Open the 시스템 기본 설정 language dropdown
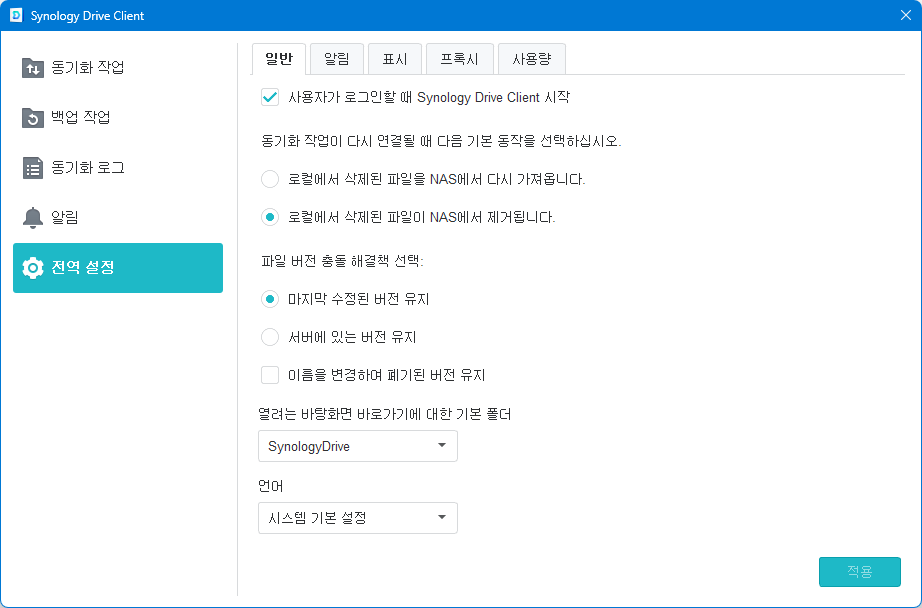922x608 pixels. tap(358, 518)
